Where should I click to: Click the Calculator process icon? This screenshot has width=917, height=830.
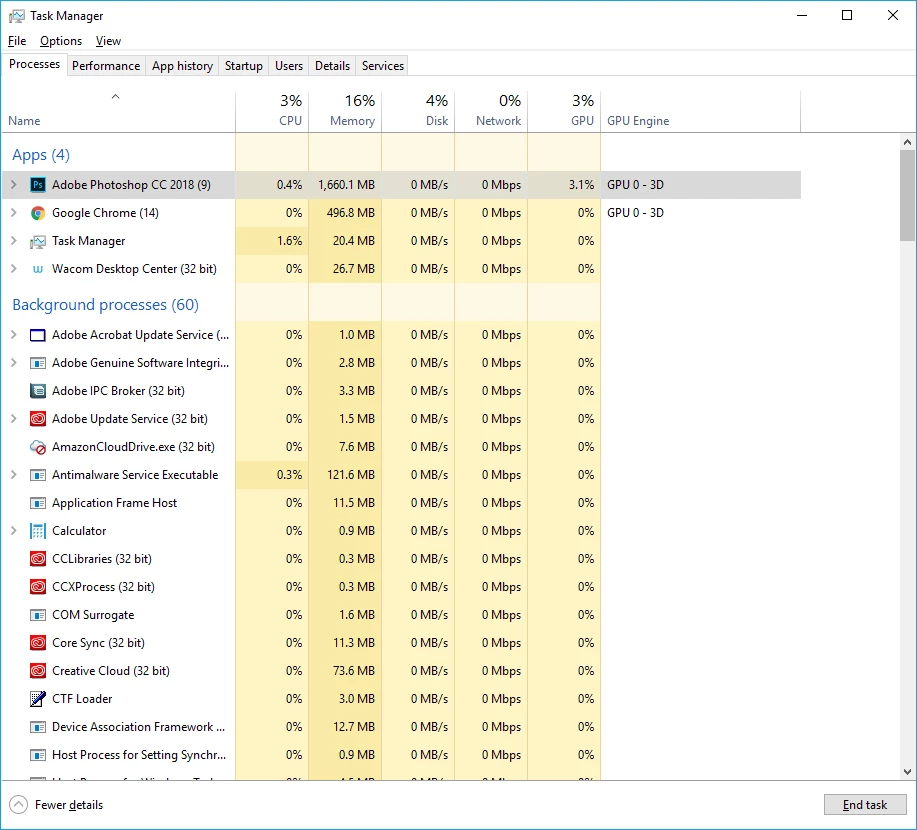[x=37, y=531]
